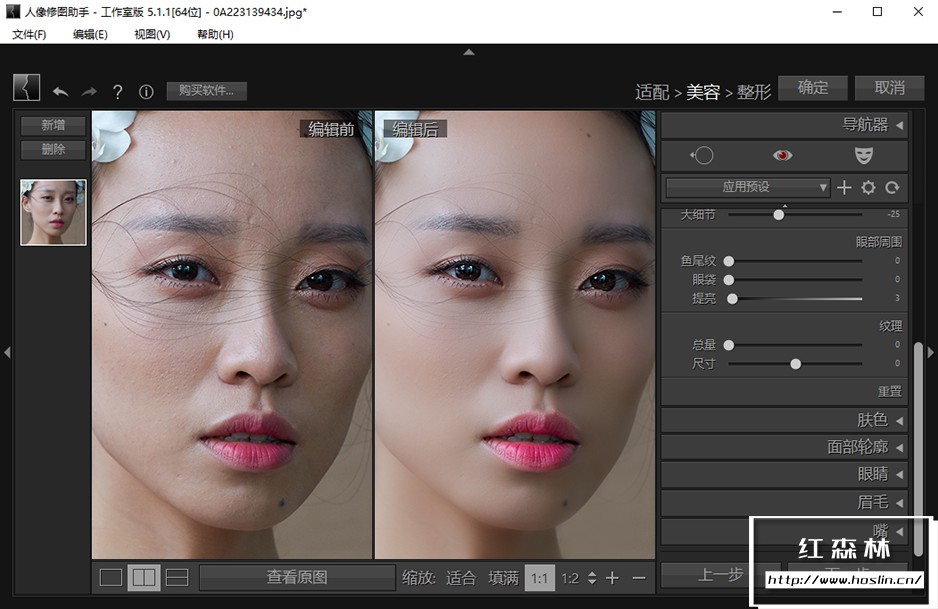
Task: Open the face mask icon
Action: pos(863,156)
